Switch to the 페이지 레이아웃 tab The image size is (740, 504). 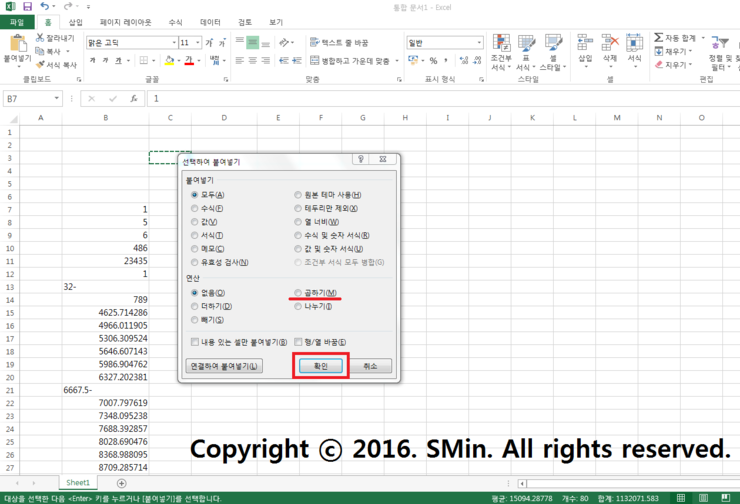(126, 22)
